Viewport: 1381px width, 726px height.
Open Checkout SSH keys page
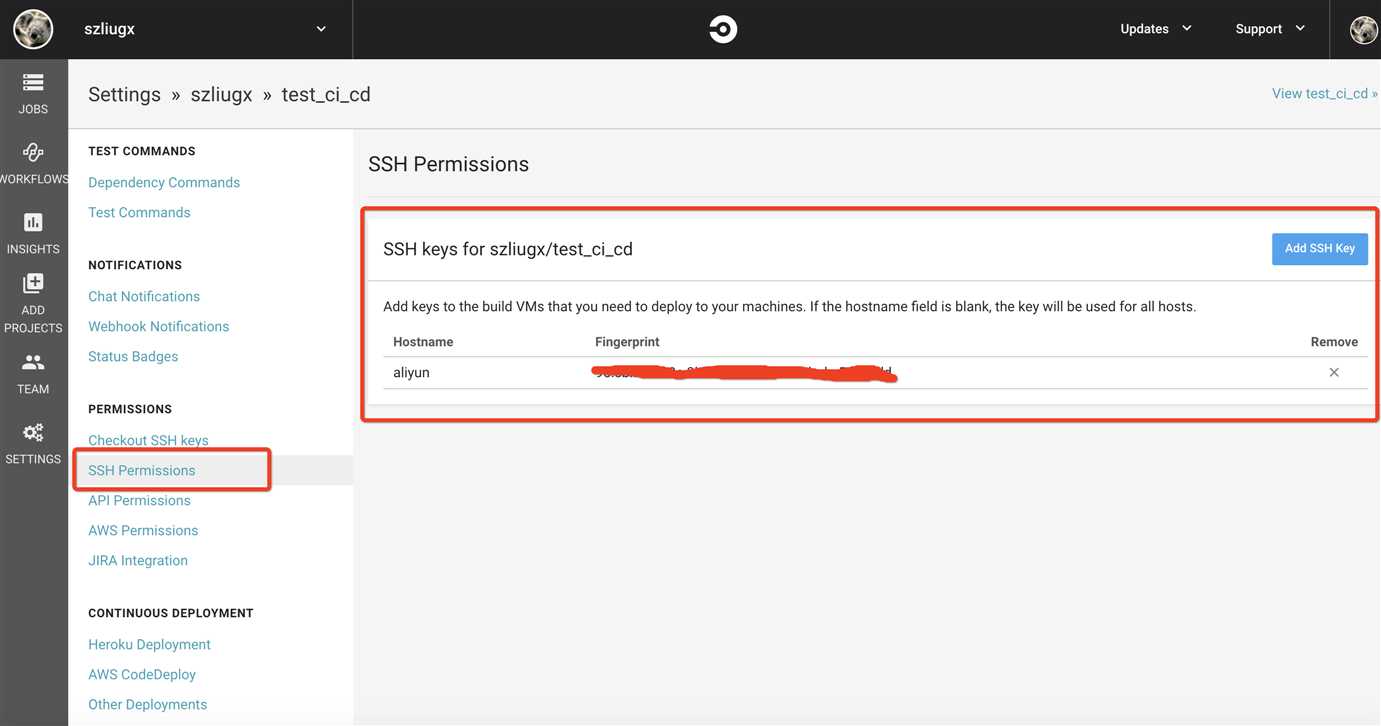[x=148, y=440]
